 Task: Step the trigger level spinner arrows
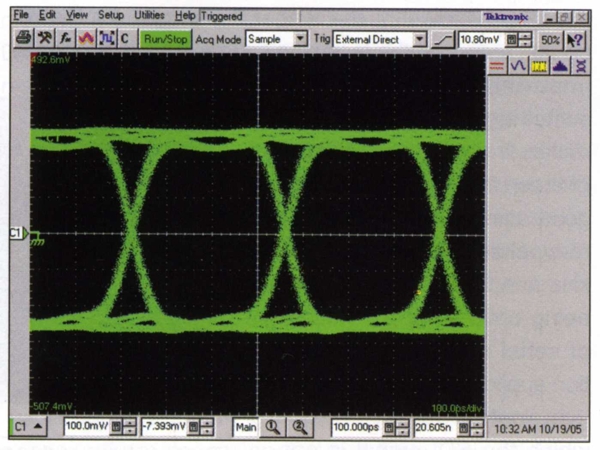point(526,40)
